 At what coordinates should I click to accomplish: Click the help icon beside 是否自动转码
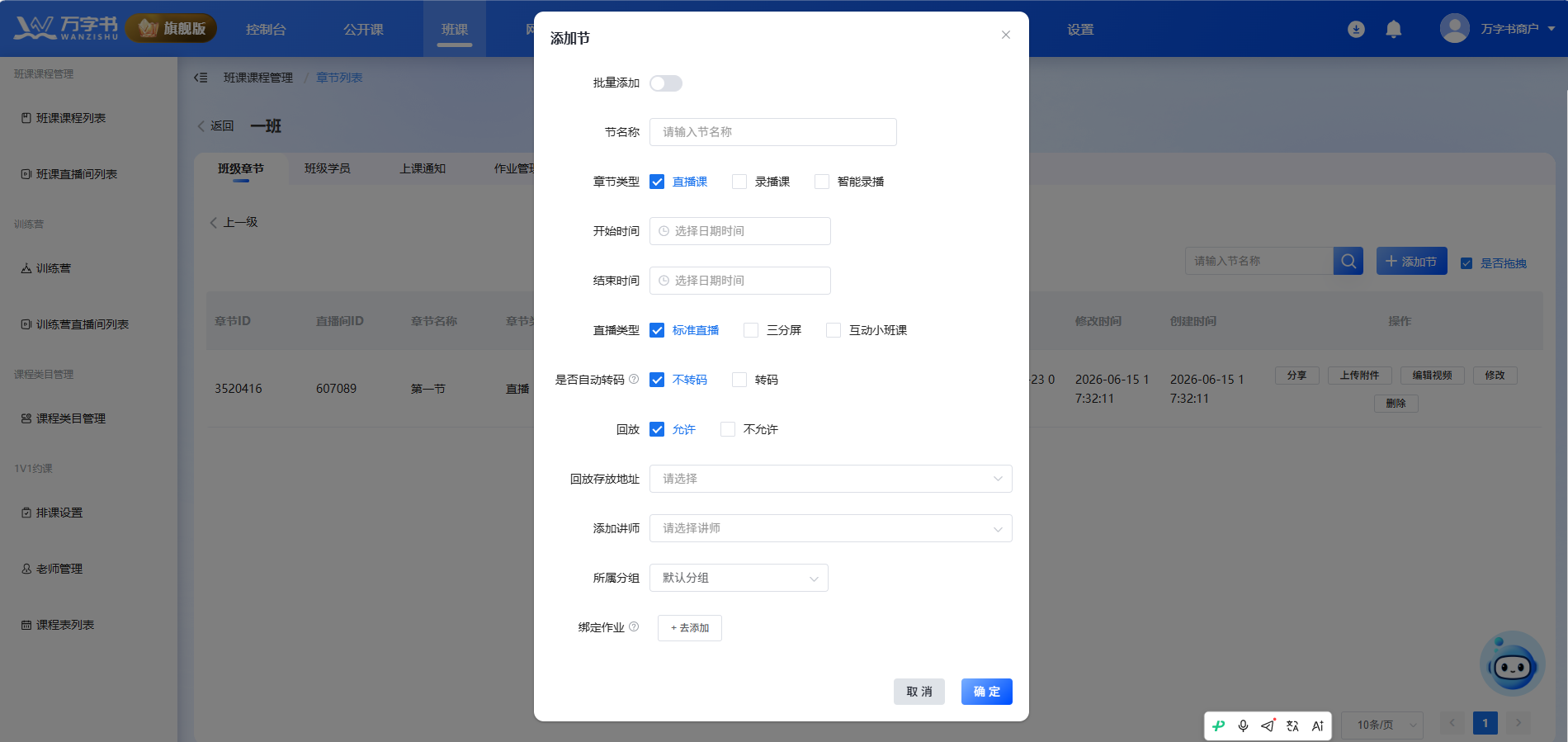(634, 379)
